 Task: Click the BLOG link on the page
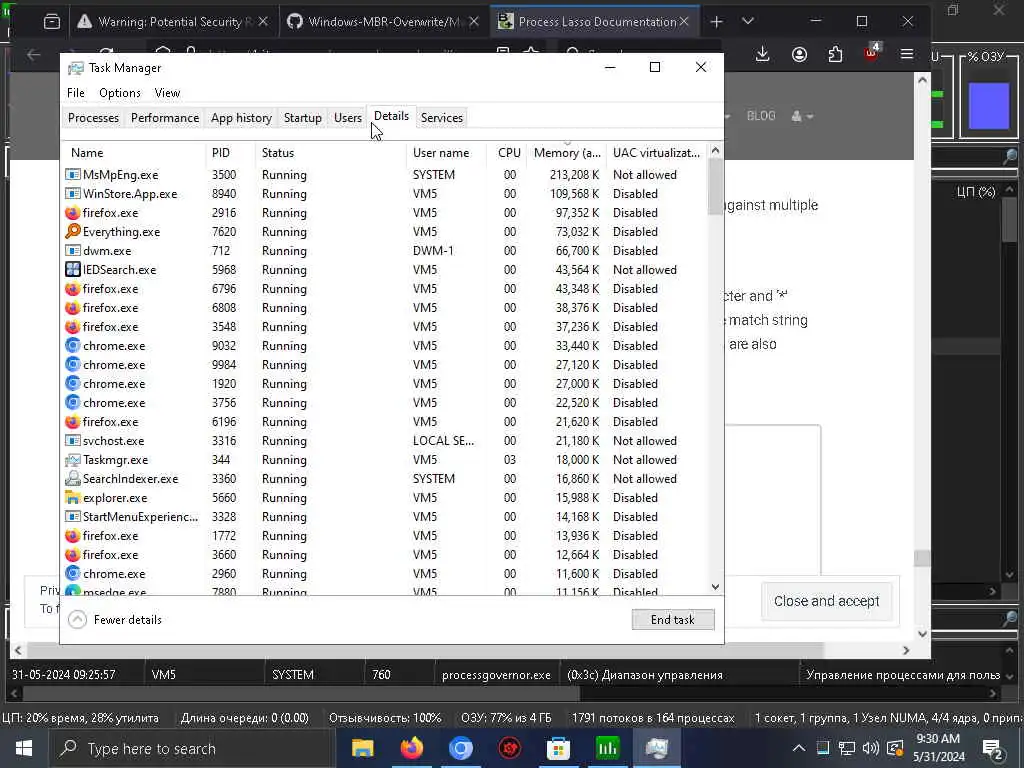761,116
